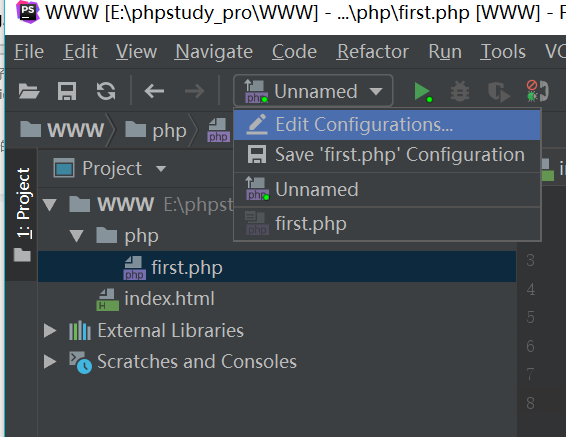The image size is (566, 437).
Task: Click line number 5 in editor gutter
Action: [x=530, y=318]
